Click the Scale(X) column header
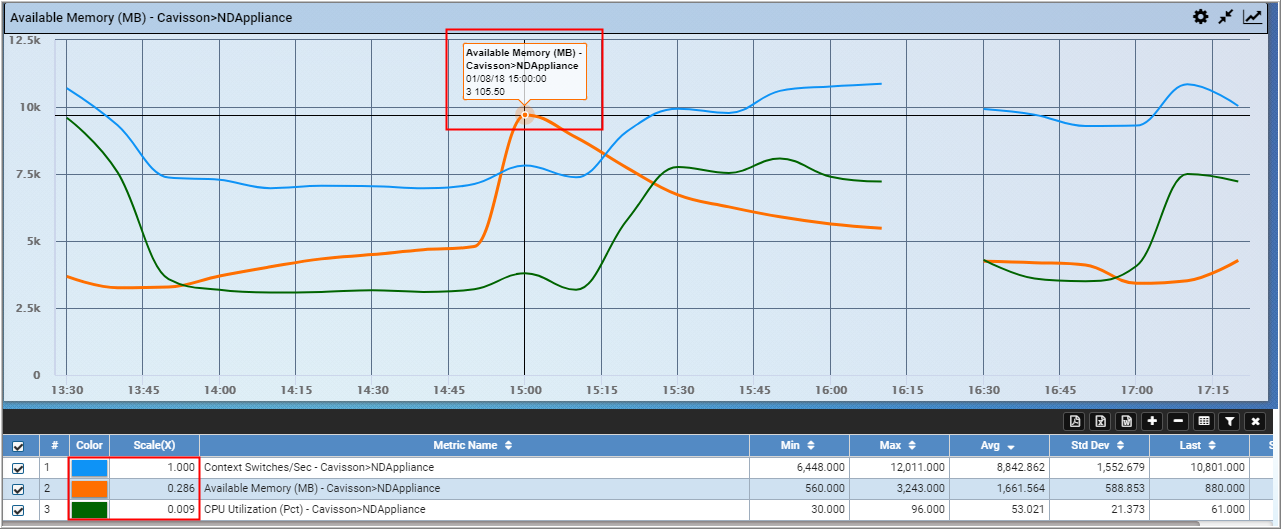Viewport: 1281px width, 529px height. pos(154,445)
